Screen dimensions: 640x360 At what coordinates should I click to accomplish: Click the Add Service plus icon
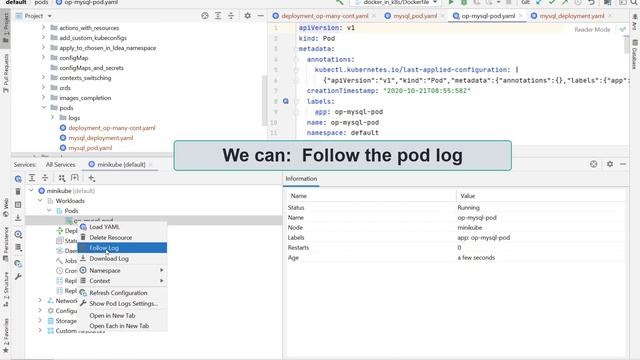(91, 178)
